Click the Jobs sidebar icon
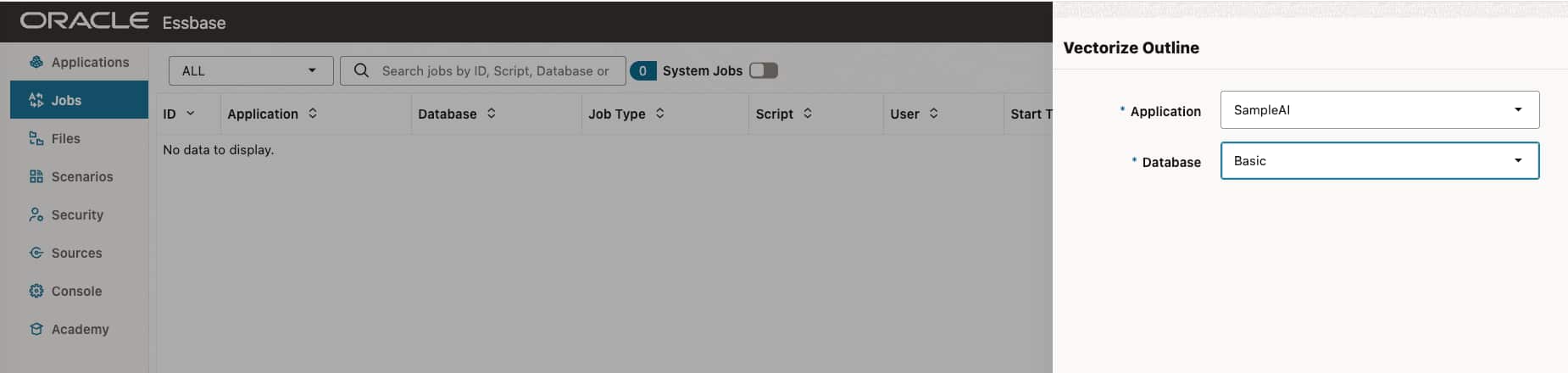1568x373 pixels. pyautogui.click(x=36, y=100)
